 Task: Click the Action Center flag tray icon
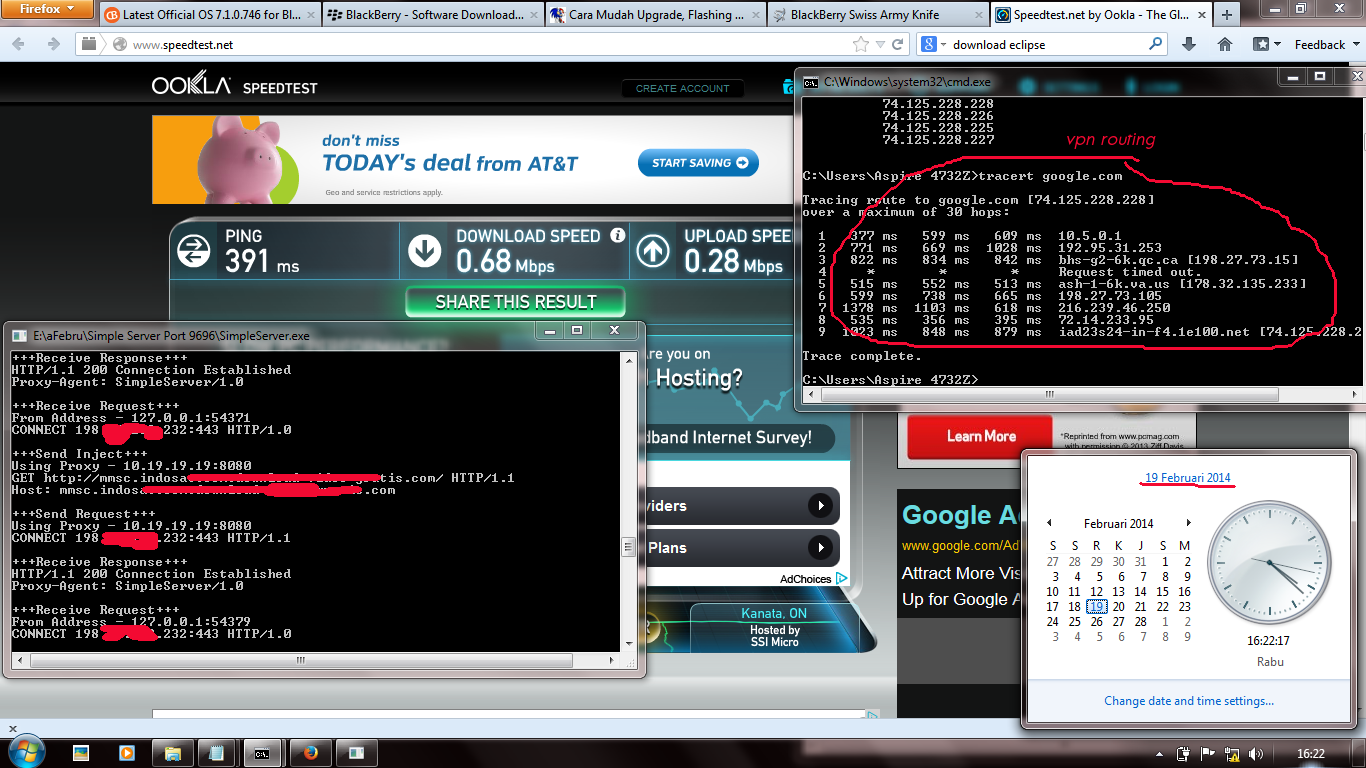1208,754
